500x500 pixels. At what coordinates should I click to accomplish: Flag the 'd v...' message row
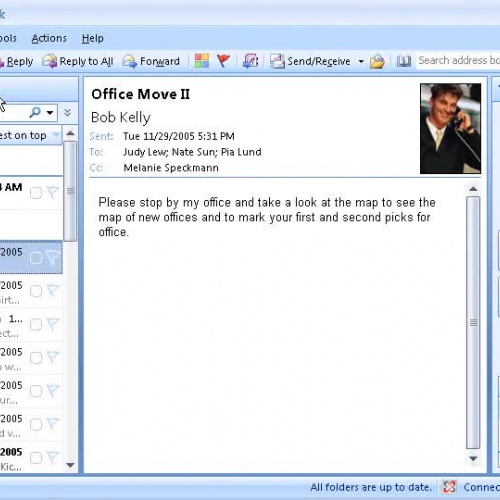pos(53,424)
